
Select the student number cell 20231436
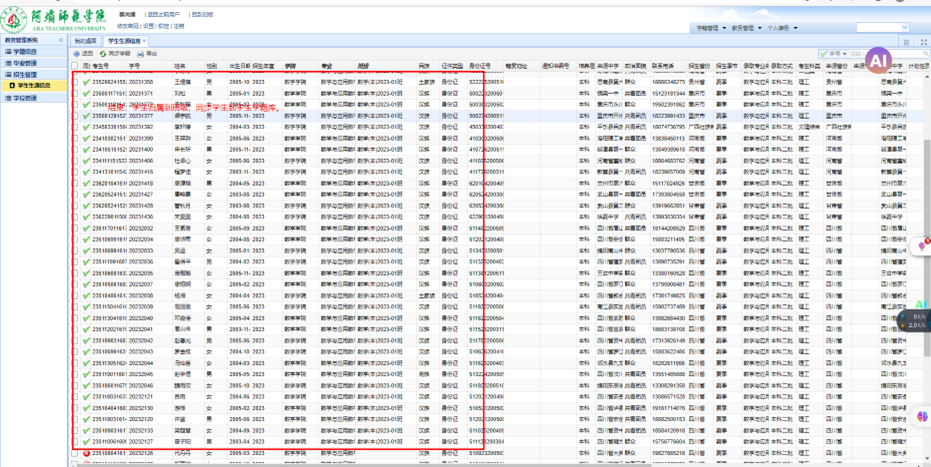[x=141, y=217]
